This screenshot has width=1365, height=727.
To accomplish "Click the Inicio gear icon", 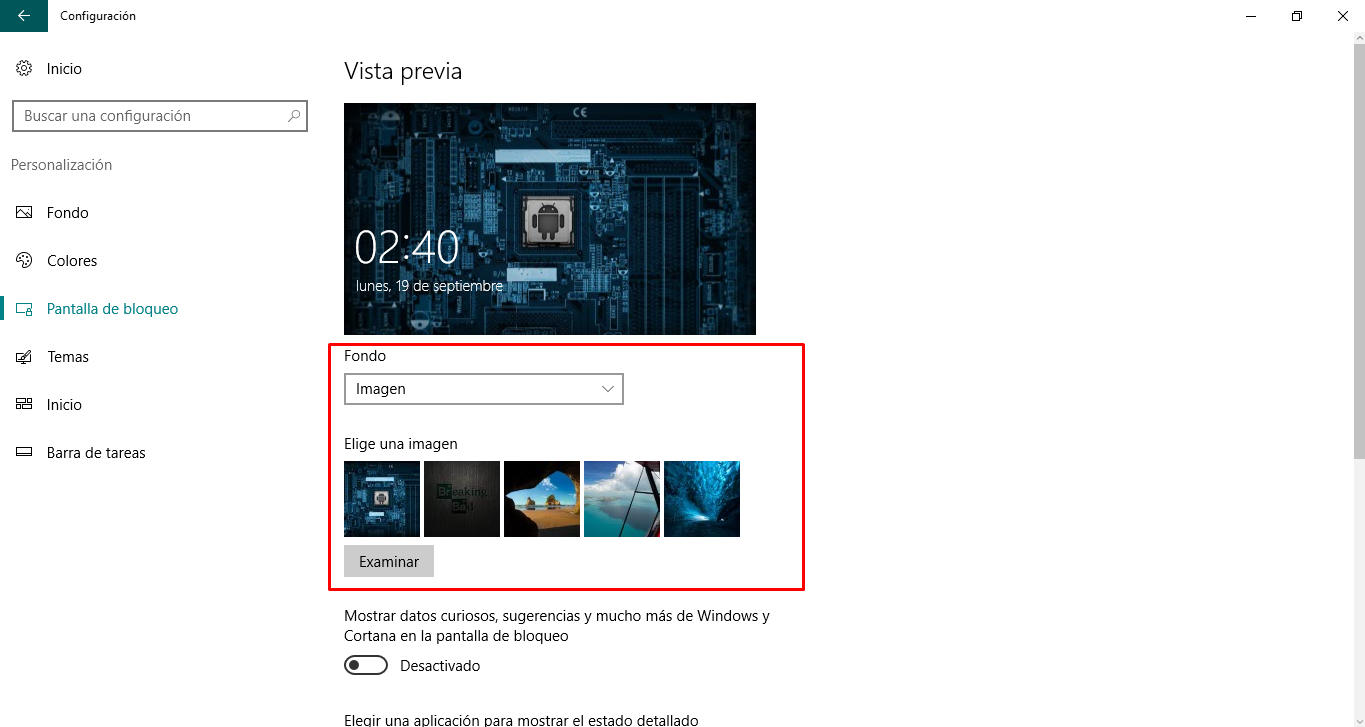I will coord(24,69).
